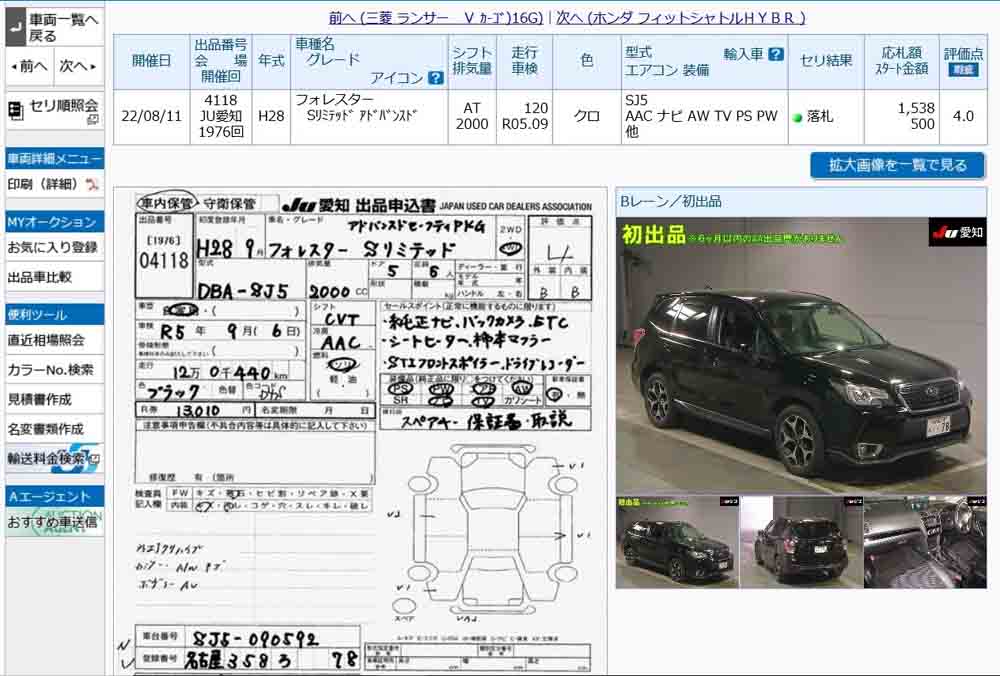View the rear-view Forester thumbnail

coord(800,542)
